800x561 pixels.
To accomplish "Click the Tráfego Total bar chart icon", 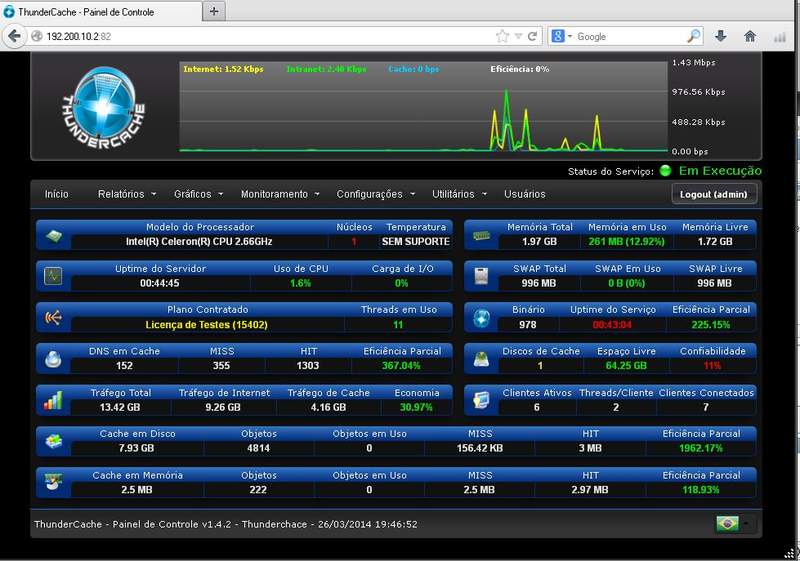I will pos(53,400).
